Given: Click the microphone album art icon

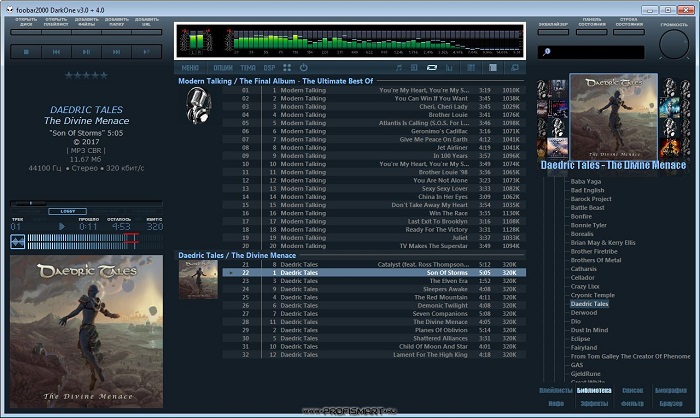Looking at the screenshot, I should [x=198, y=105].
